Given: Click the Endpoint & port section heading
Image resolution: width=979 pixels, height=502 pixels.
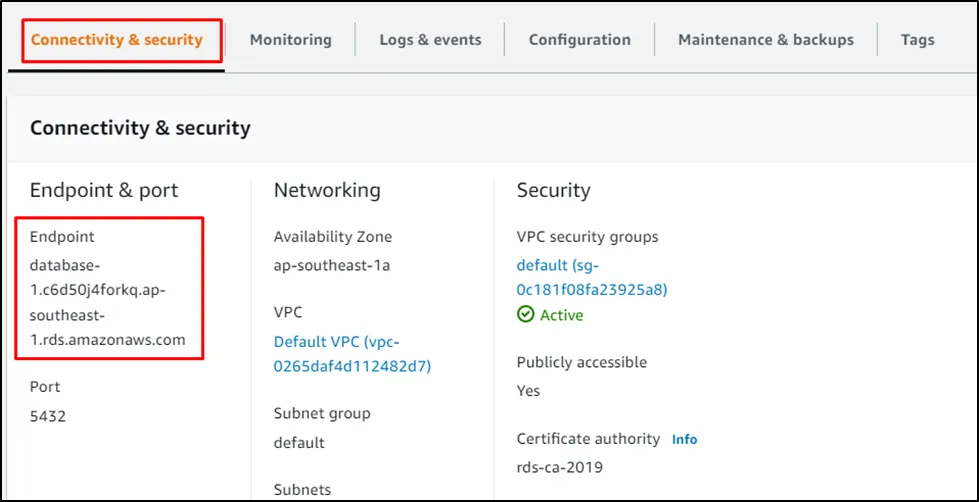Looking at the screenshot, I should click(104, 190).
